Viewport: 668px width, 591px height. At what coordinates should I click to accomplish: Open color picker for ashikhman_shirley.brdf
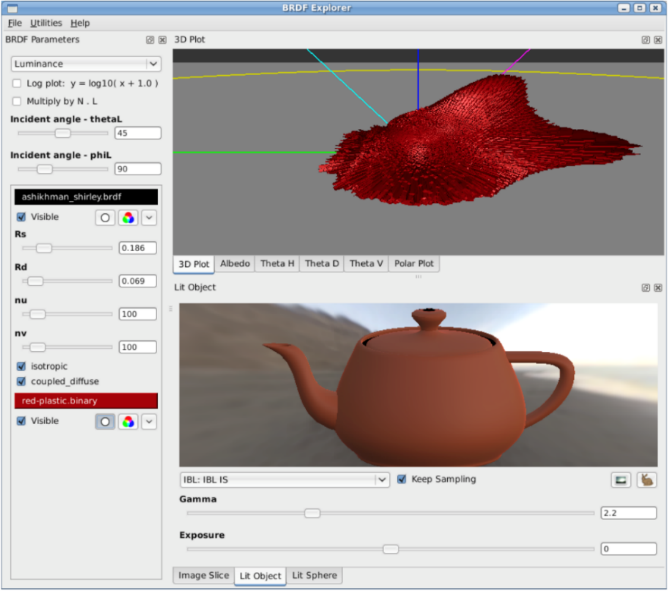[128, 217]
